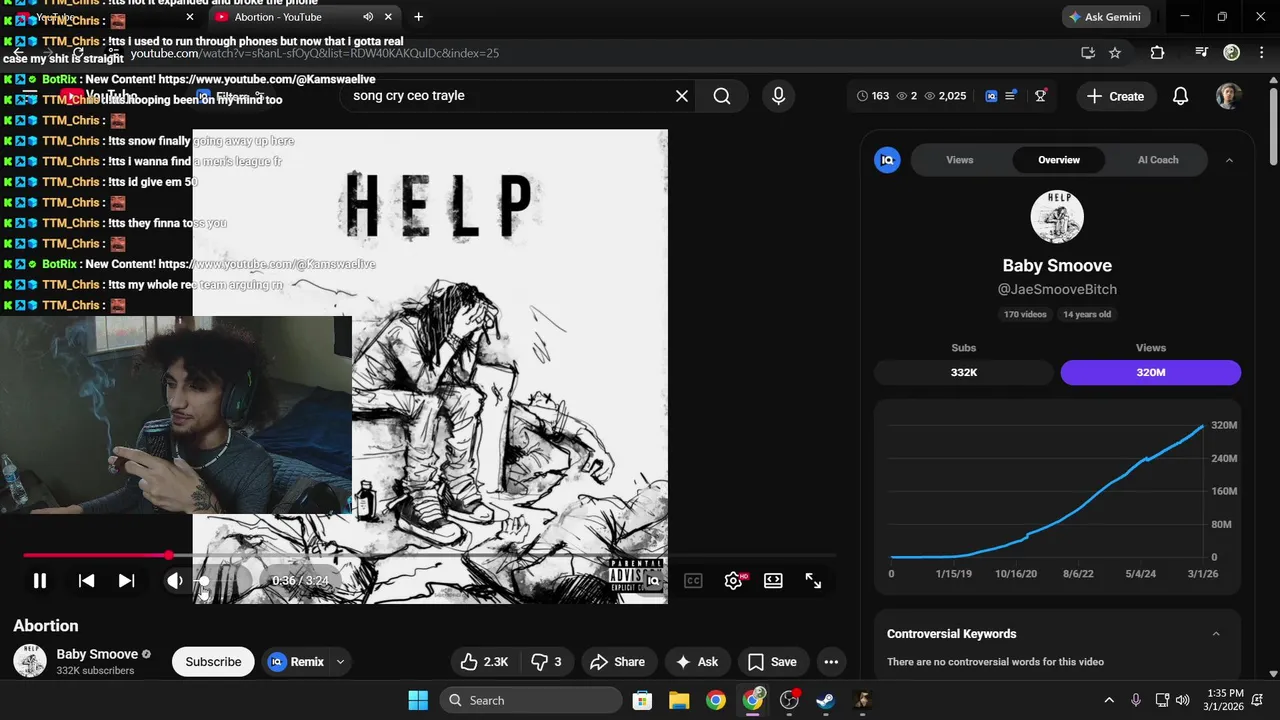Bookmark this page with the star icon
This screenshot has height=720, width=1280.
[x=1115, y=53]
